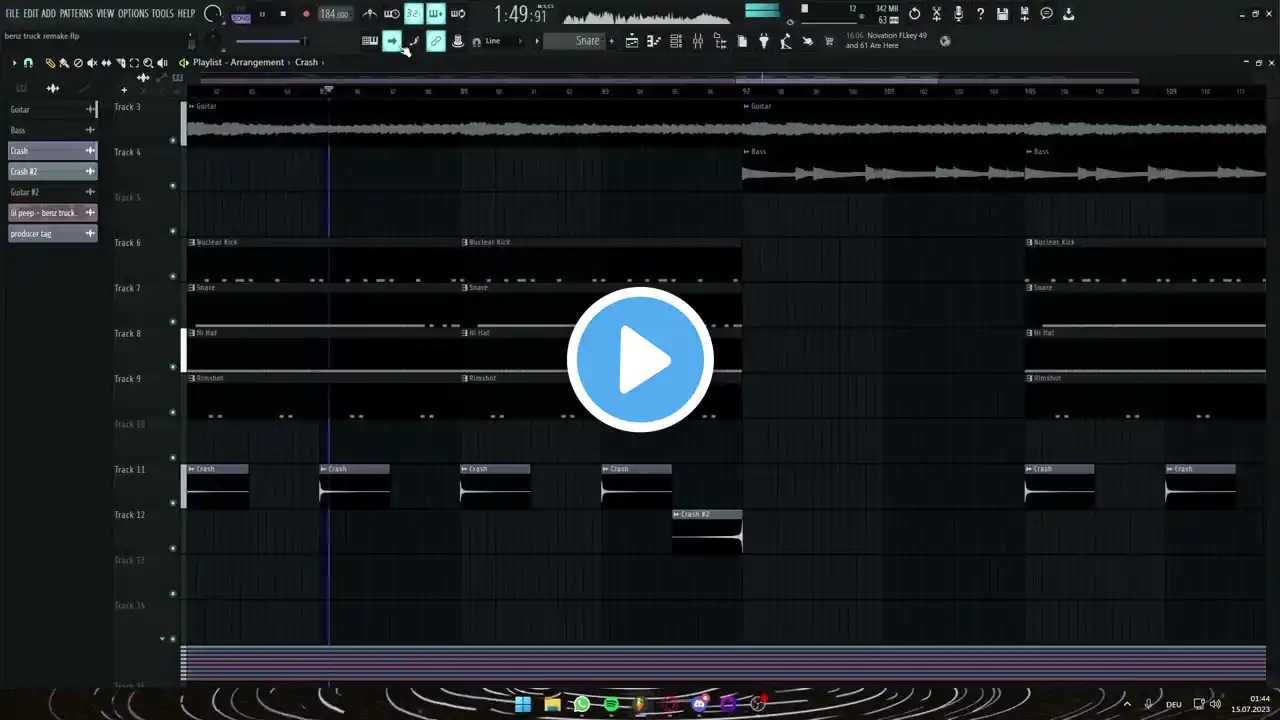This screenshot has width=1280, height=720.
Task: Select the playlist Zoom tool
Action: pyautogui.click(x=148, y=63)
